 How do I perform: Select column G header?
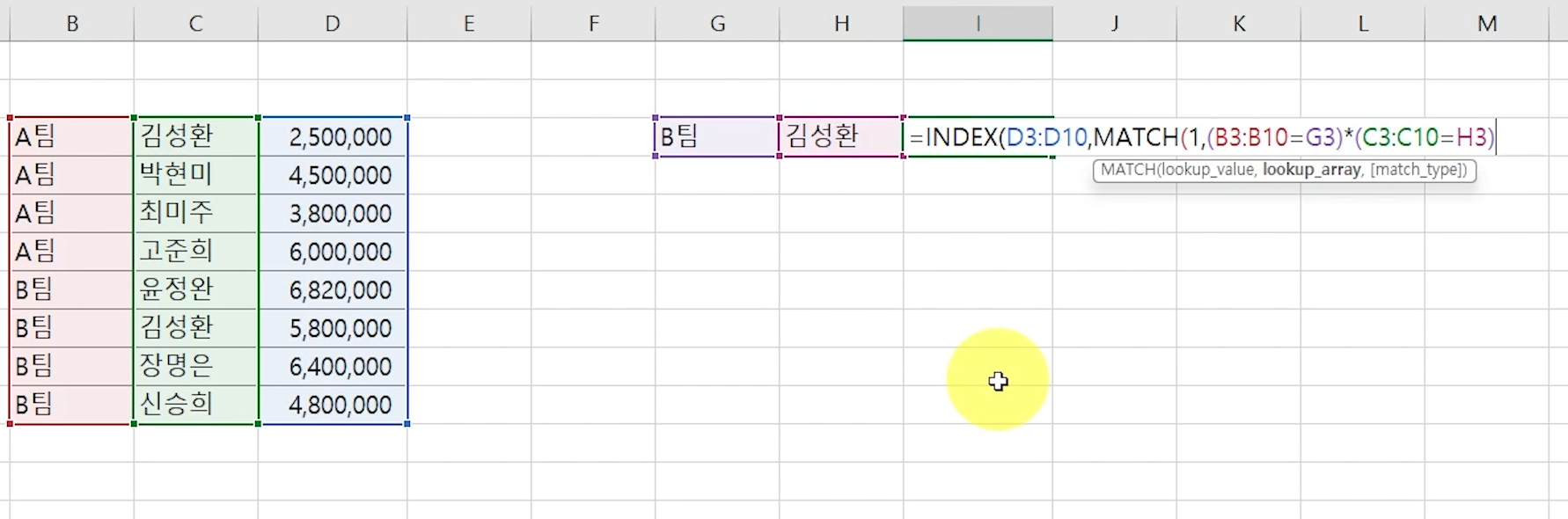tap(717, 24)
